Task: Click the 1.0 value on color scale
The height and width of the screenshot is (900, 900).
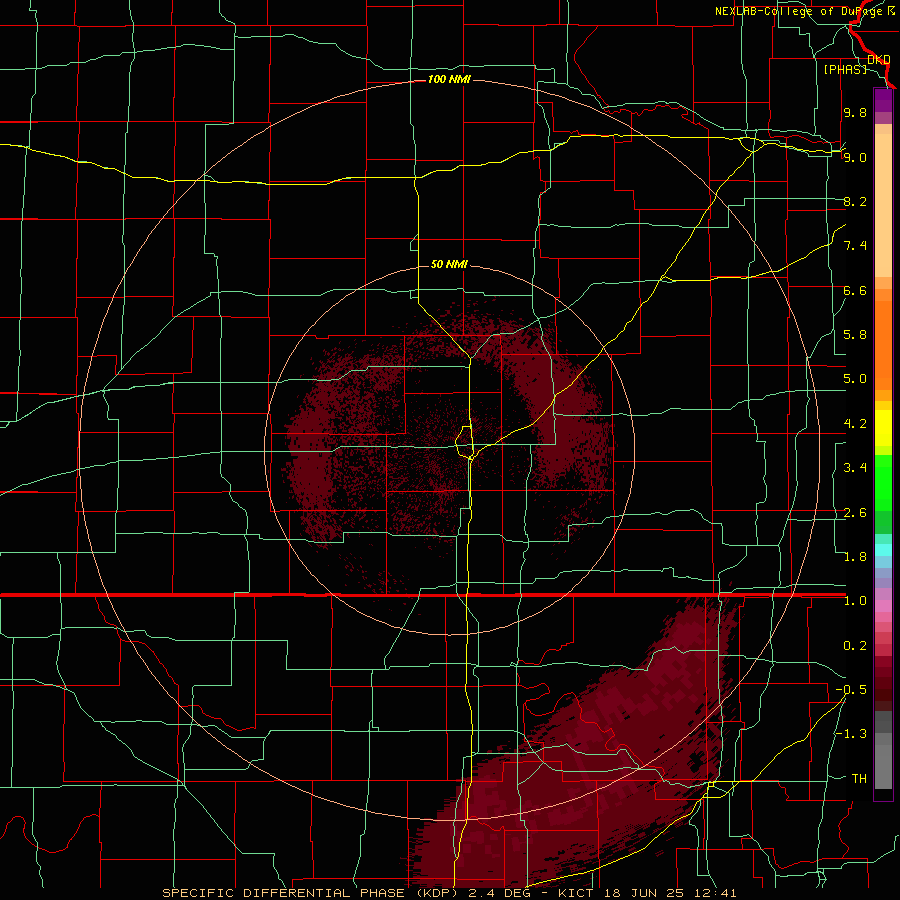Action: coord(855,601)
